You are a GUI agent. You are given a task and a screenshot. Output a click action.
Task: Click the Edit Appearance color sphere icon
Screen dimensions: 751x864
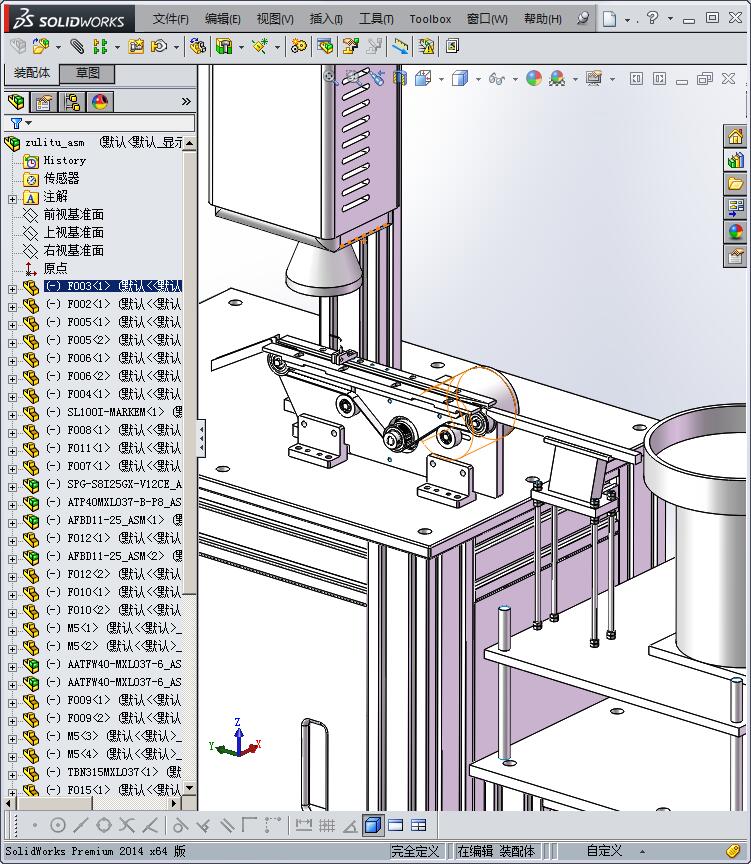533,79
